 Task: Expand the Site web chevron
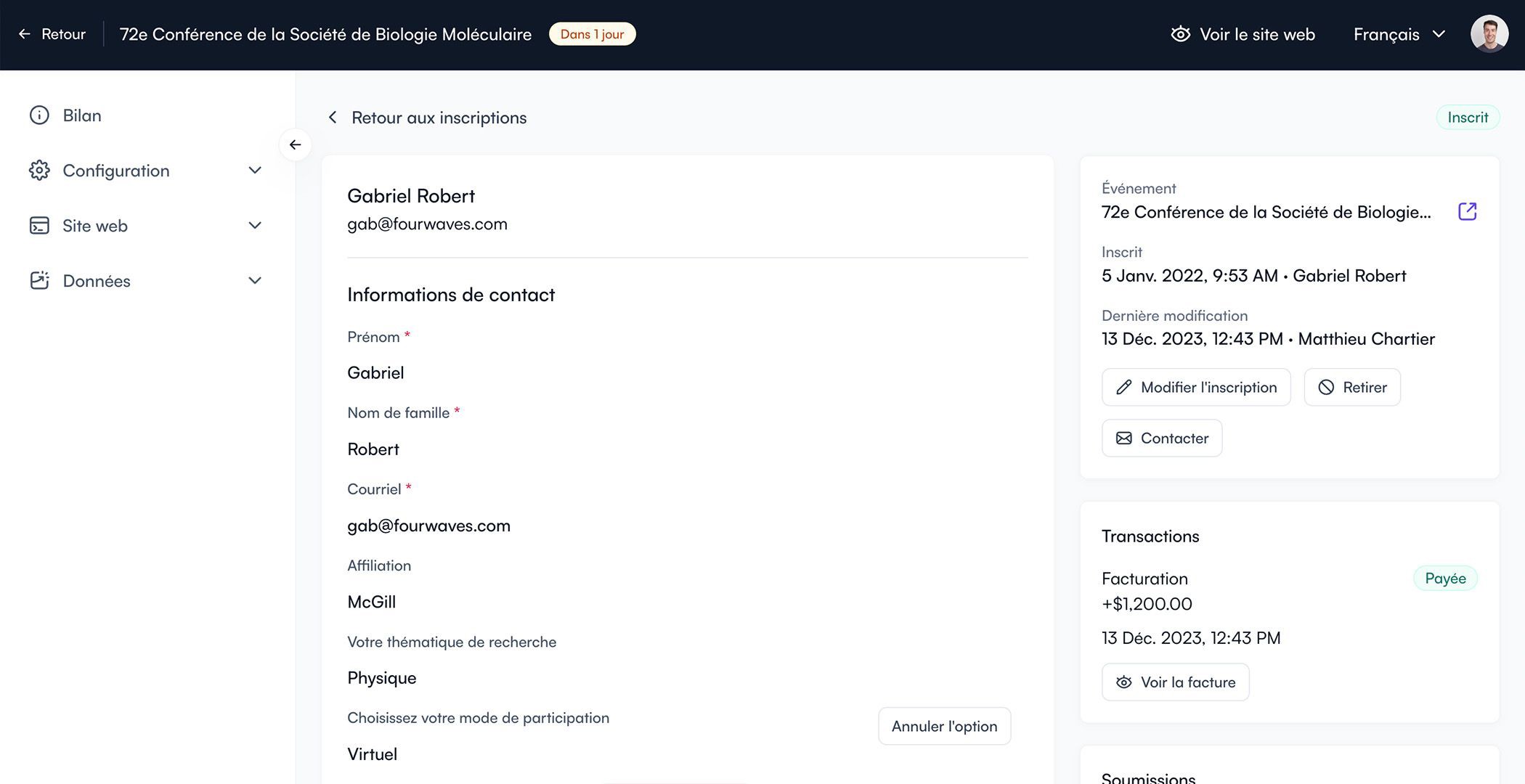tap(255, 226)
